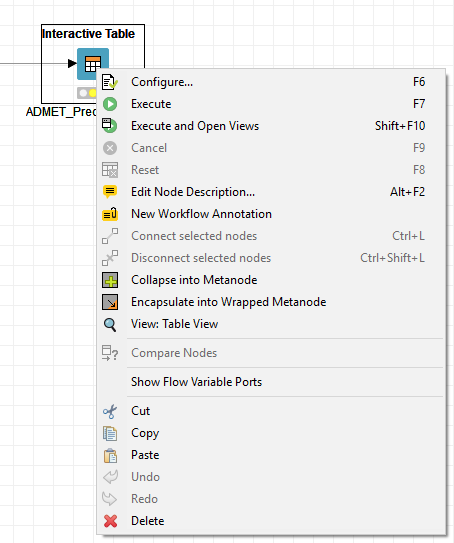Click the magnifier View Table View icon
The height and width of the screenshot is (543, 454).
click(110, 324)
